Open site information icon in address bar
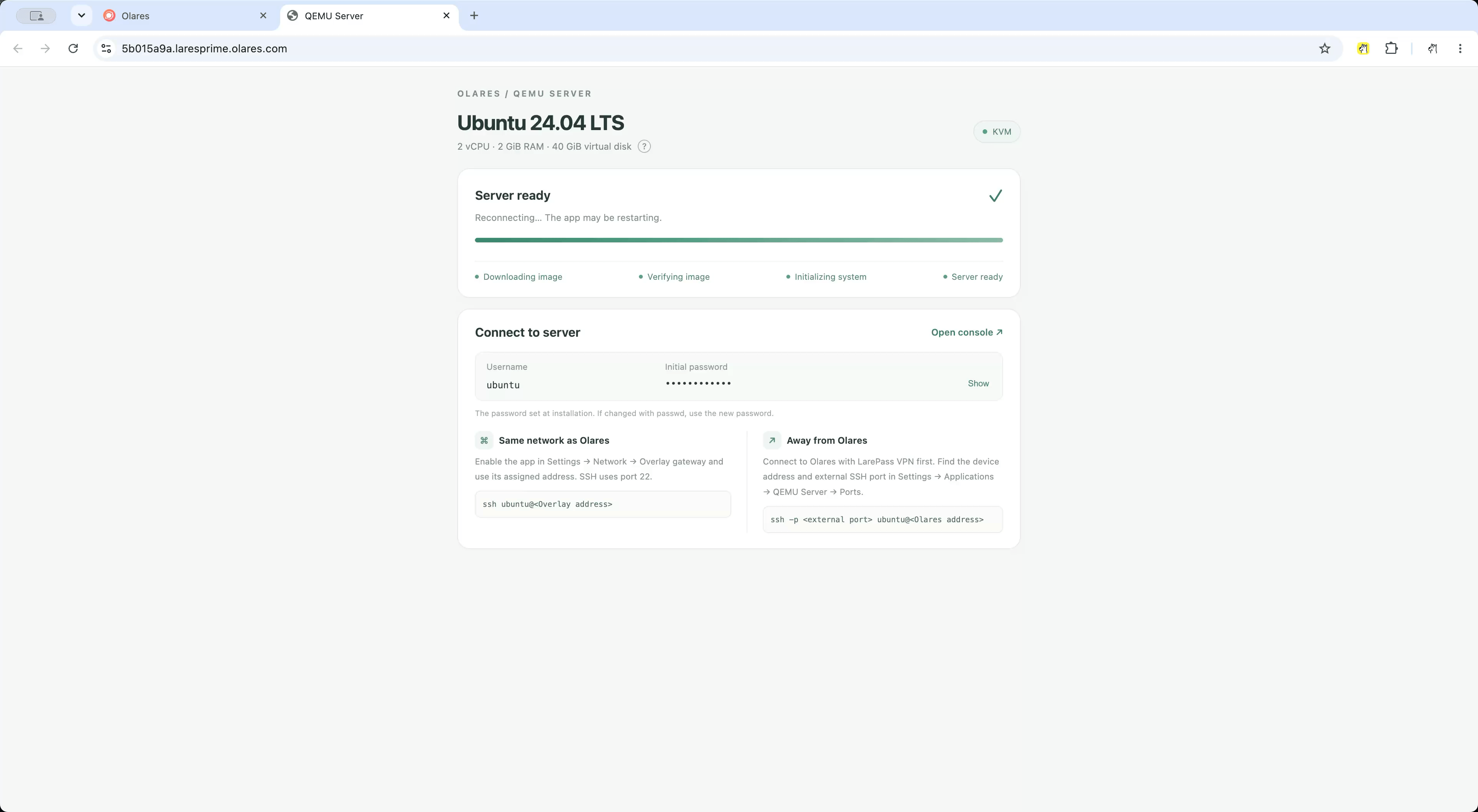Screen dimensions: 1478x812 click(106, 49)
